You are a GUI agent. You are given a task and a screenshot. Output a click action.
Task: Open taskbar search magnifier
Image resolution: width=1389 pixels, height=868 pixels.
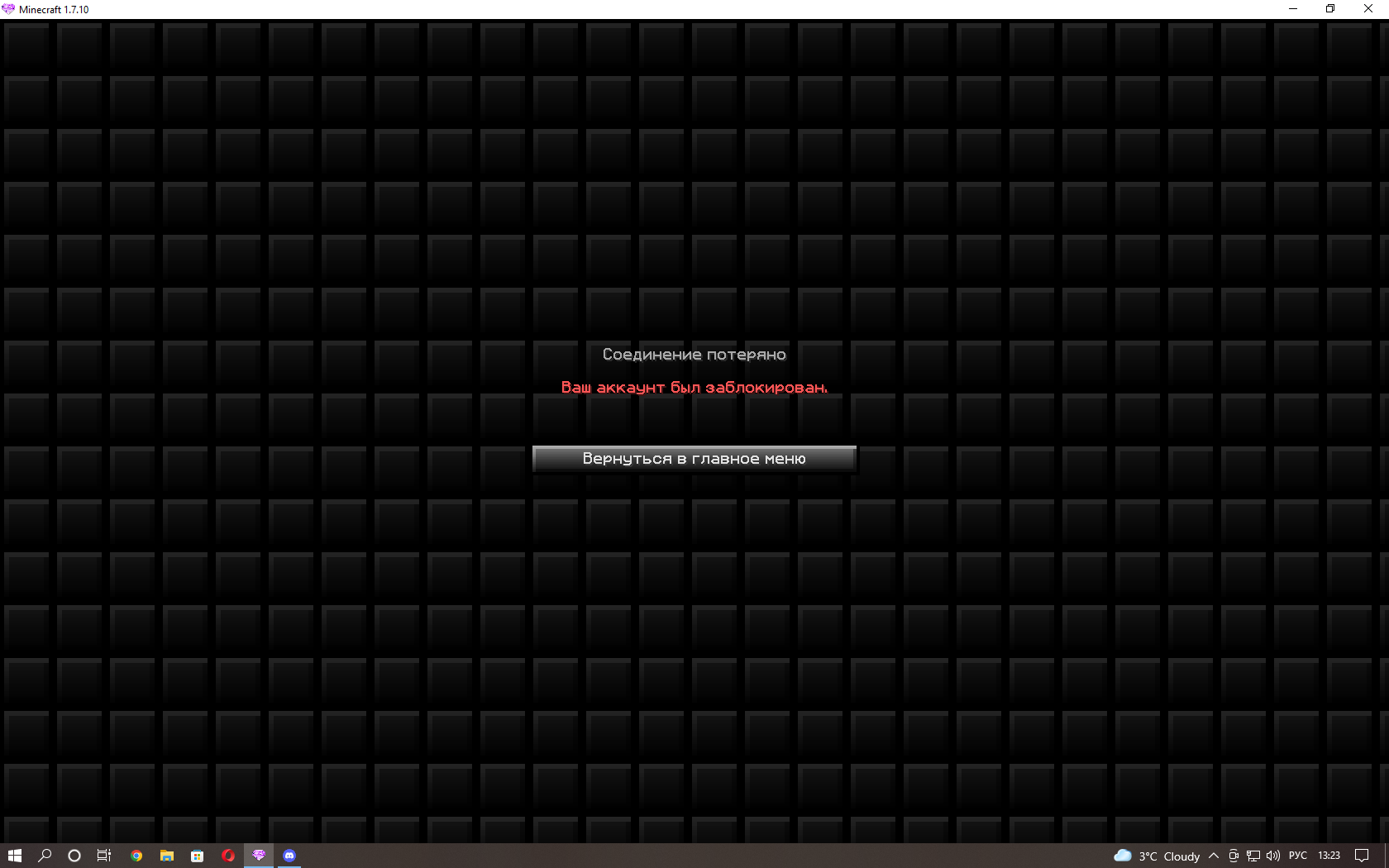click(x=45, y=856)
